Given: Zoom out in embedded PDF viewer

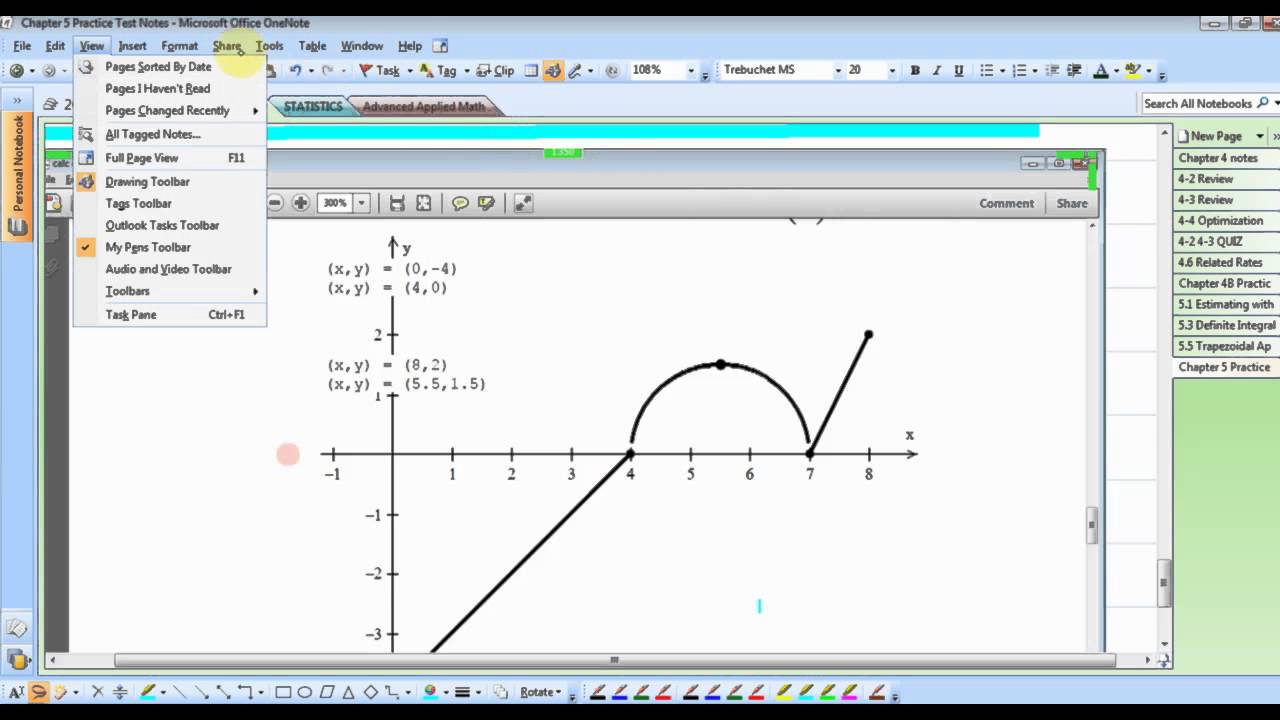Looking at the screenshot, I should coord(274,203).
